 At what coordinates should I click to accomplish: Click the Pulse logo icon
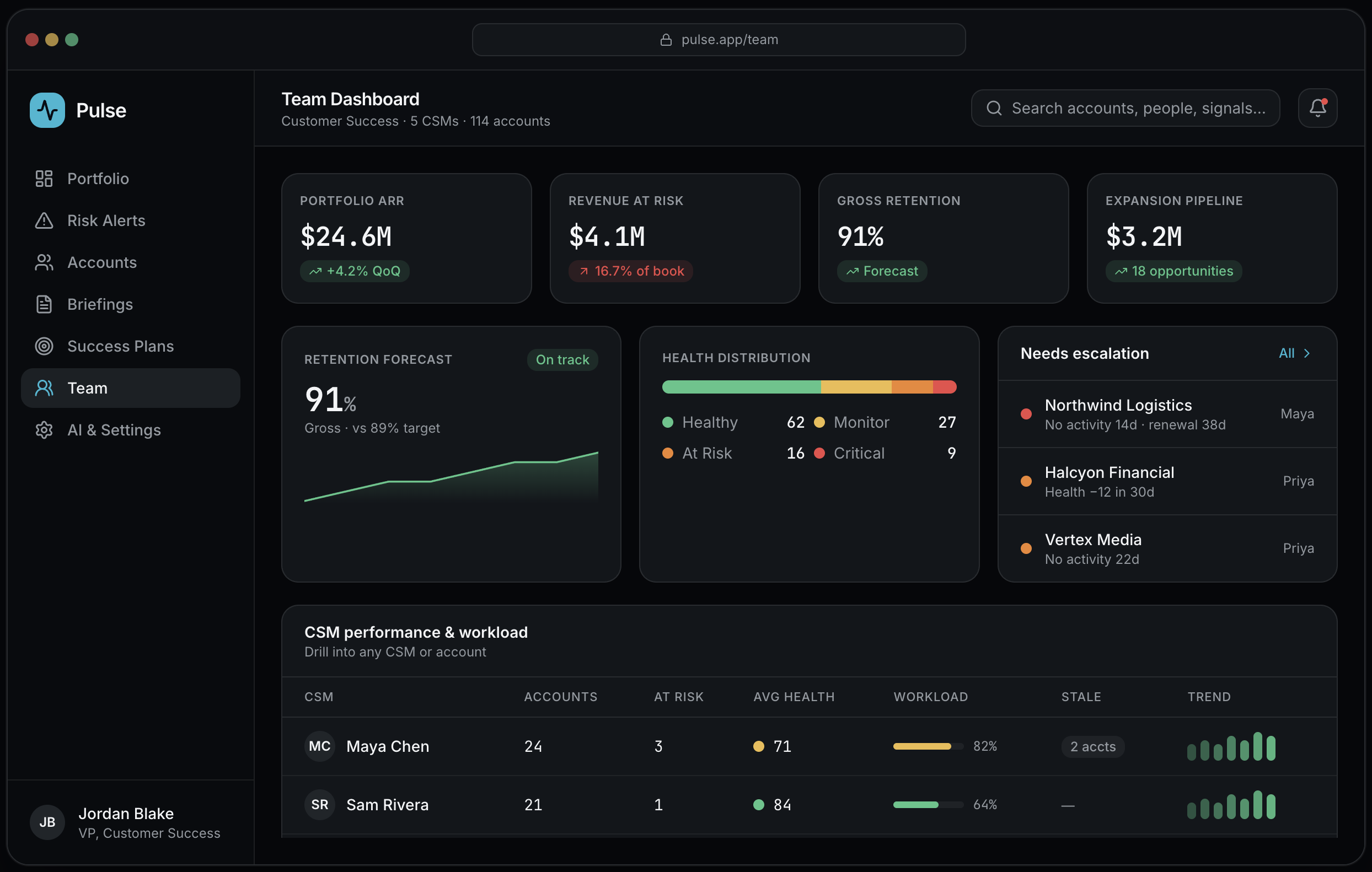[x=47, y=110]
